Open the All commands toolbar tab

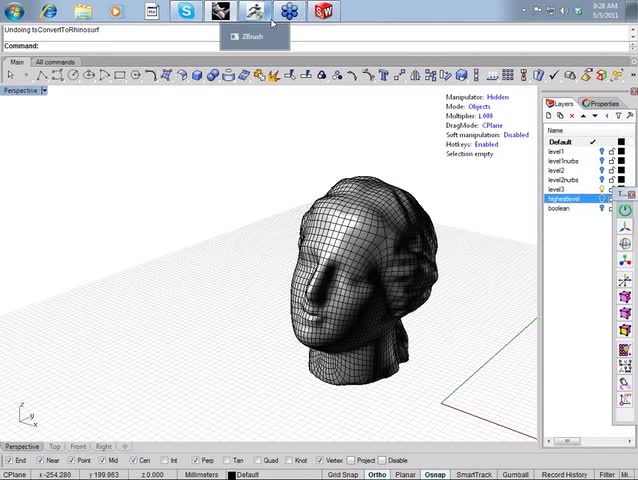(x=54, y=62)
